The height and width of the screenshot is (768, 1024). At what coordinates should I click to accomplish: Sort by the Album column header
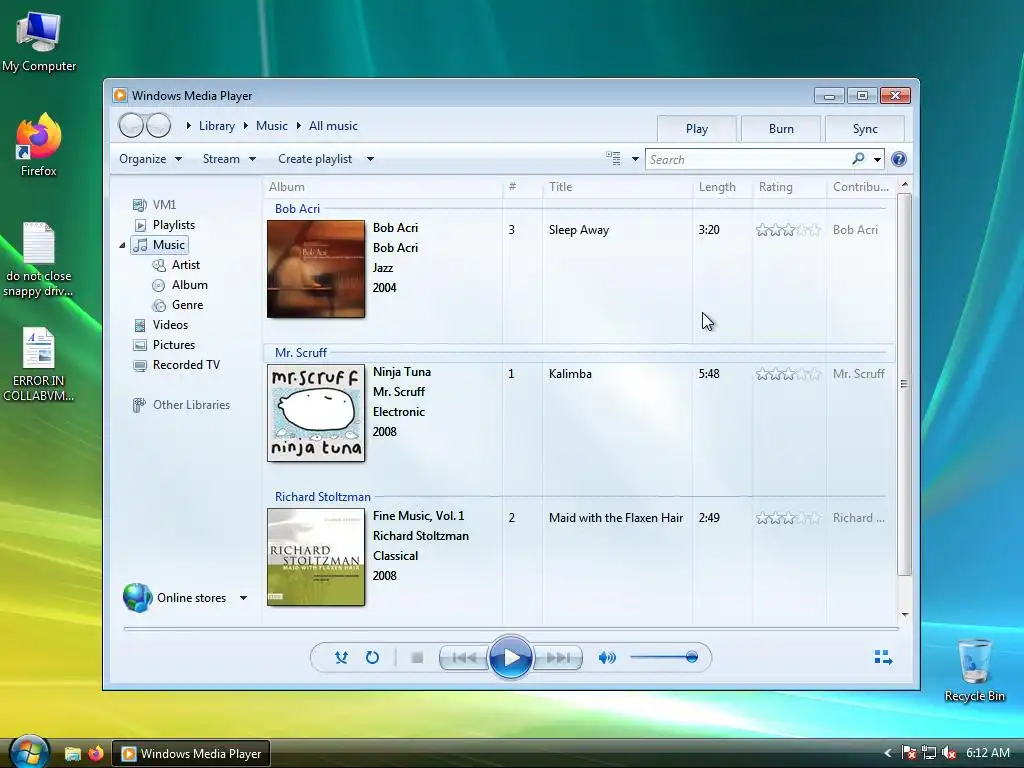[383, 187]
